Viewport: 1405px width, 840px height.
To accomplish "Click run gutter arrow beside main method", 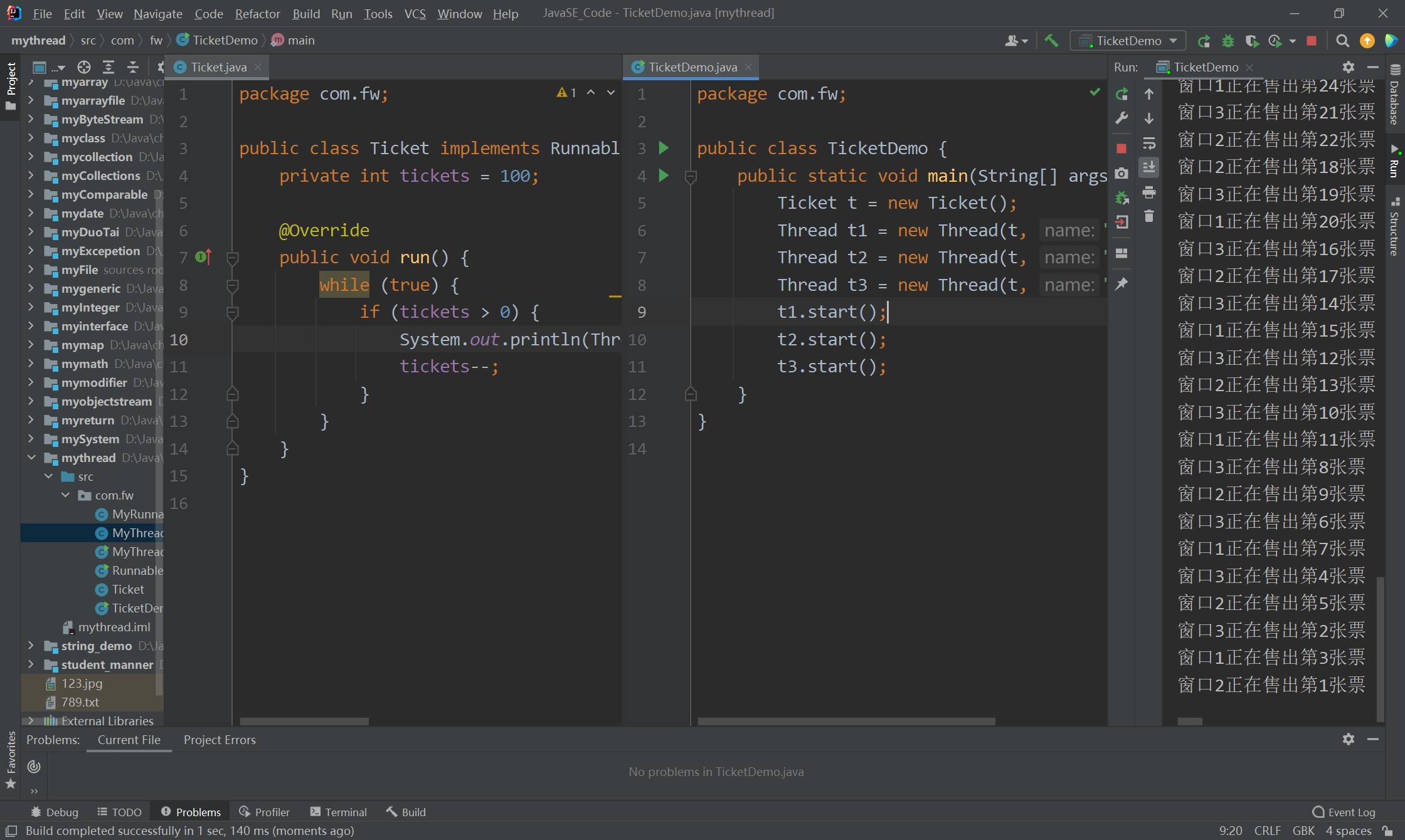I will pyautogui.click(x=664, y=176).
